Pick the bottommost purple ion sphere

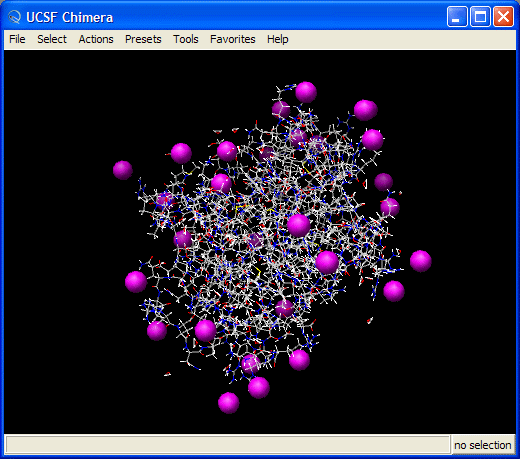[229, 403]
